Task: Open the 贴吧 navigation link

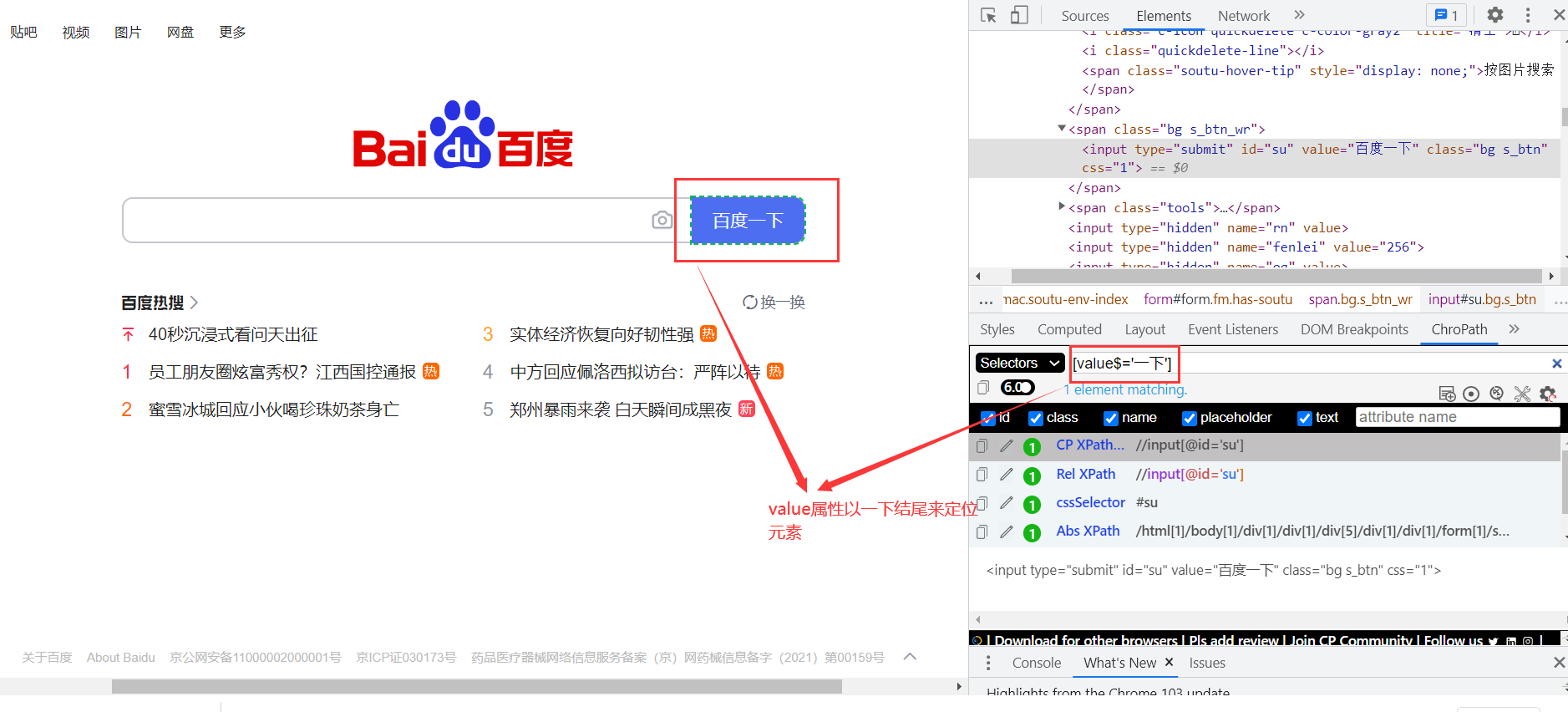Action: click(x=23, y=32)
